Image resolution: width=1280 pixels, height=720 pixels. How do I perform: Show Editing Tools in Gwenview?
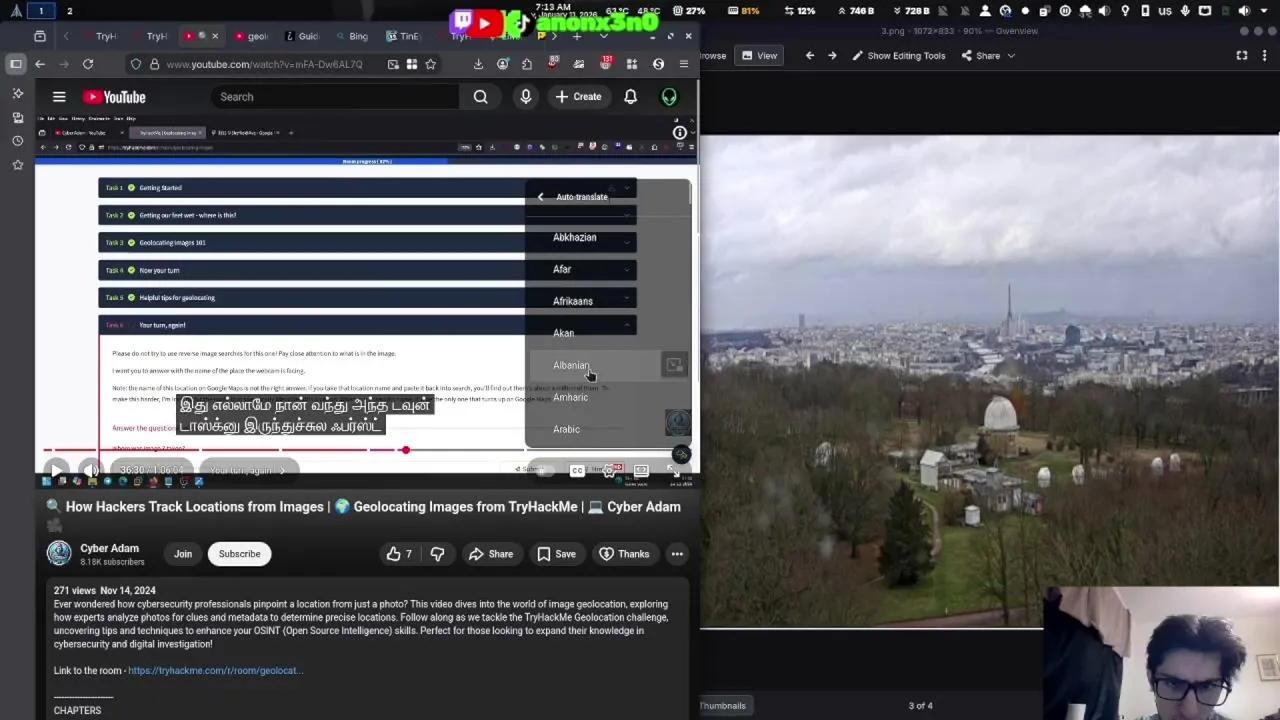[x=898, y=56]
